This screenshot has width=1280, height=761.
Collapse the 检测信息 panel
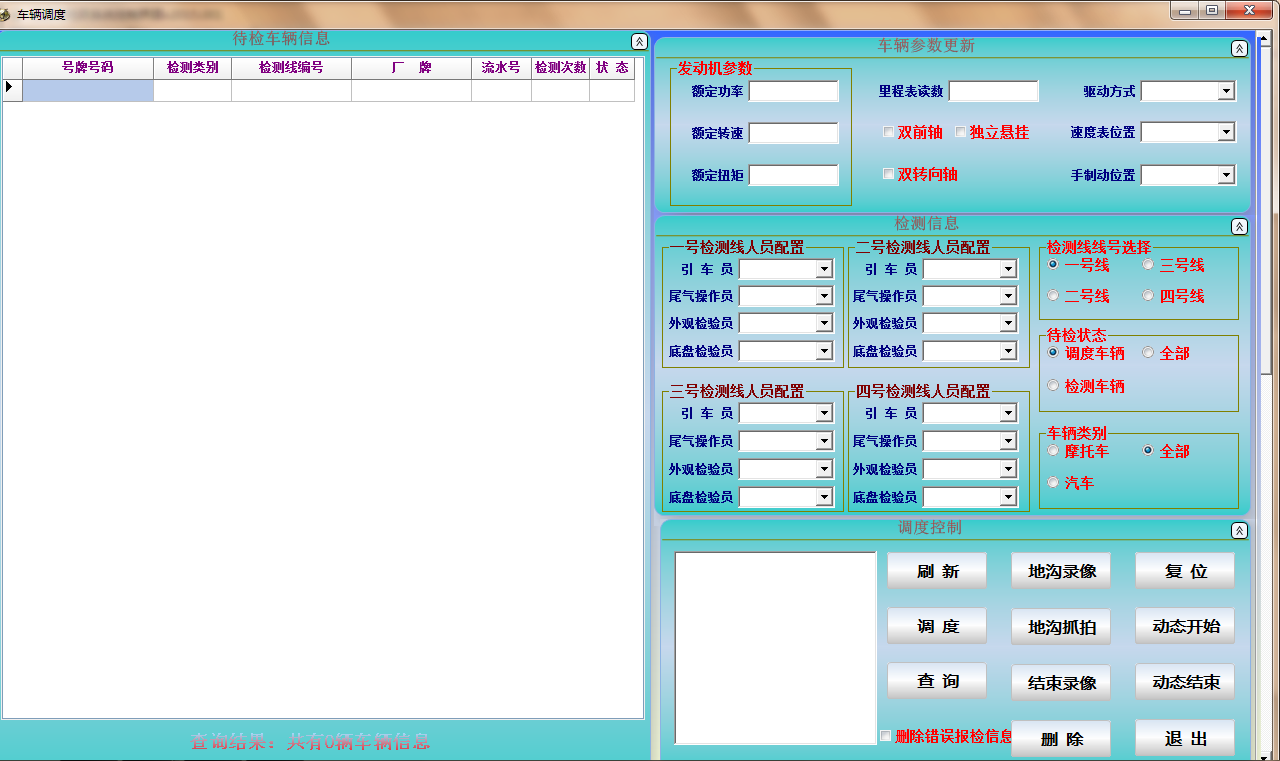pos(1239,227)
